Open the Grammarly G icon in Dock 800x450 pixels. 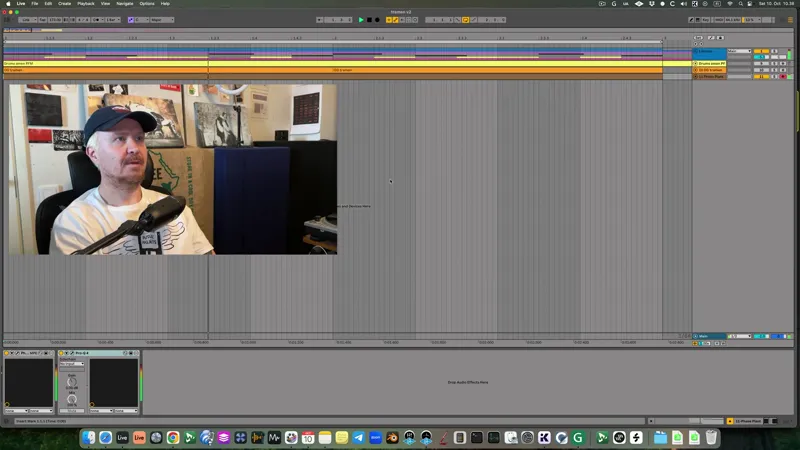pyautogui.click(x=578, y=437)
